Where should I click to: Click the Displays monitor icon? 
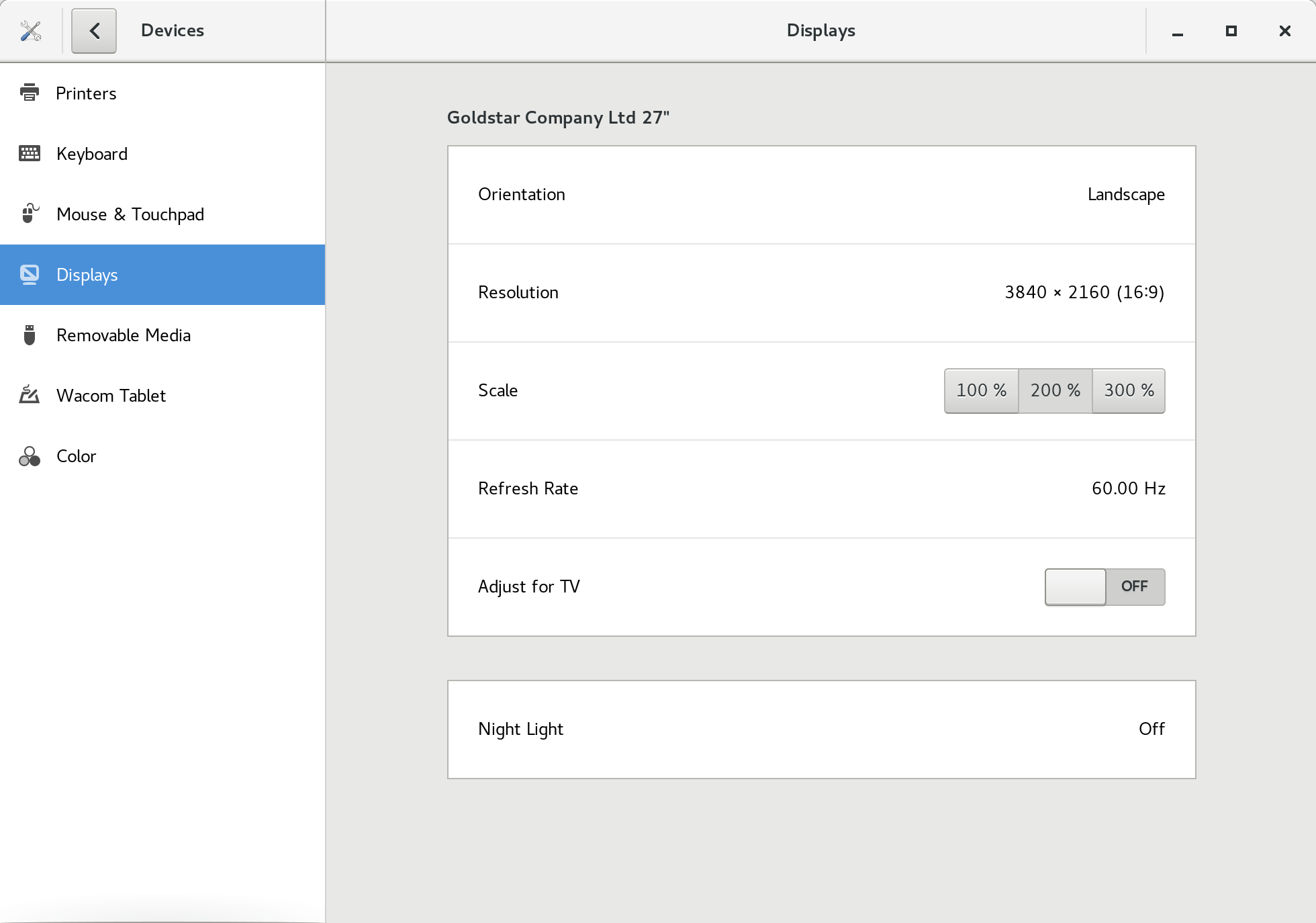tap(29, 274)
